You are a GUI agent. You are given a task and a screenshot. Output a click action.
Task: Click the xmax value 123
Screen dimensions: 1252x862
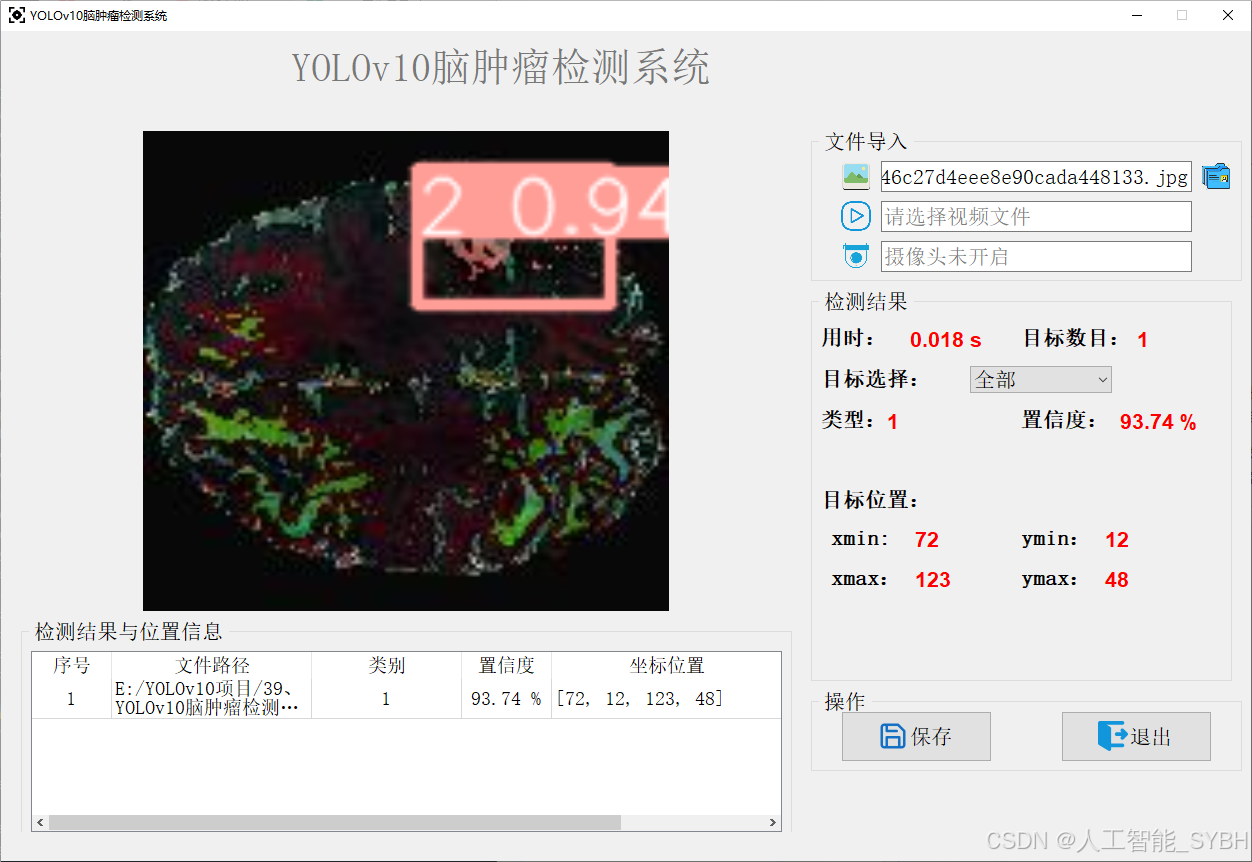click(x=933, y=580)
